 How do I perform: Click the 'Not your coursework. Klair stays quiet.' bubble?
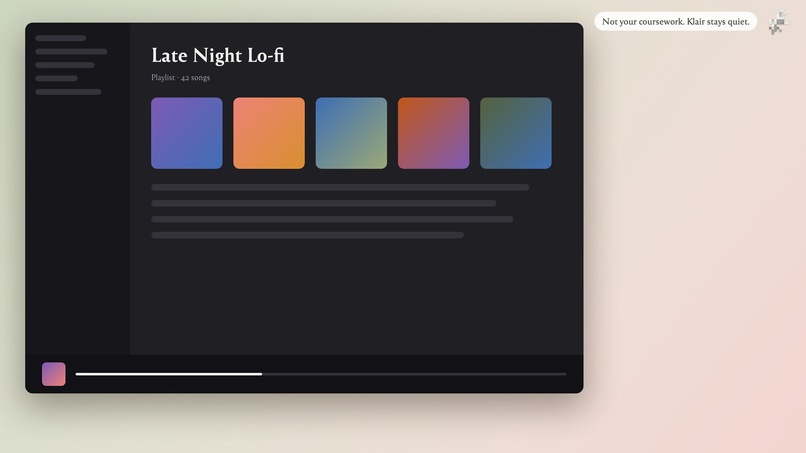coord(675,22)
